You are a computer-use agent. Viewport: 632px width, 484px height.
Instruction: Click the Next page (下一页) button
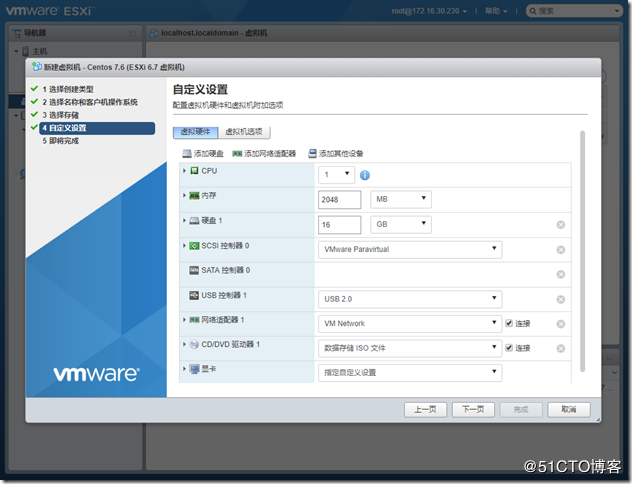(473, 409)
